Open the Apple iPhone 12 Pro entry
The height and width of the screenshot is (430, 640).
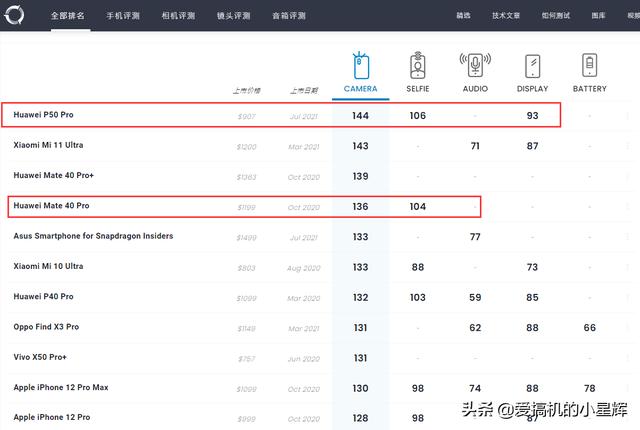tap(52, 417)
